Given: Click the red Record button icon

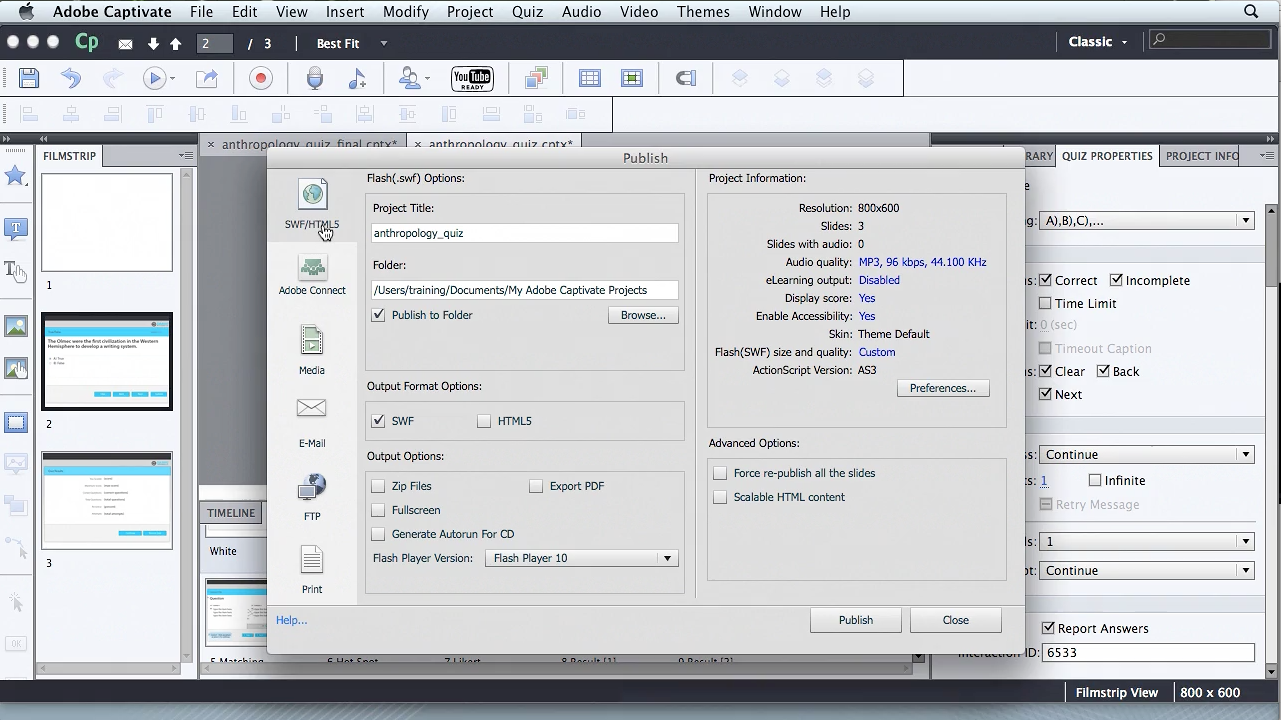Looking at the screenshot, I should tap(261, 79).
